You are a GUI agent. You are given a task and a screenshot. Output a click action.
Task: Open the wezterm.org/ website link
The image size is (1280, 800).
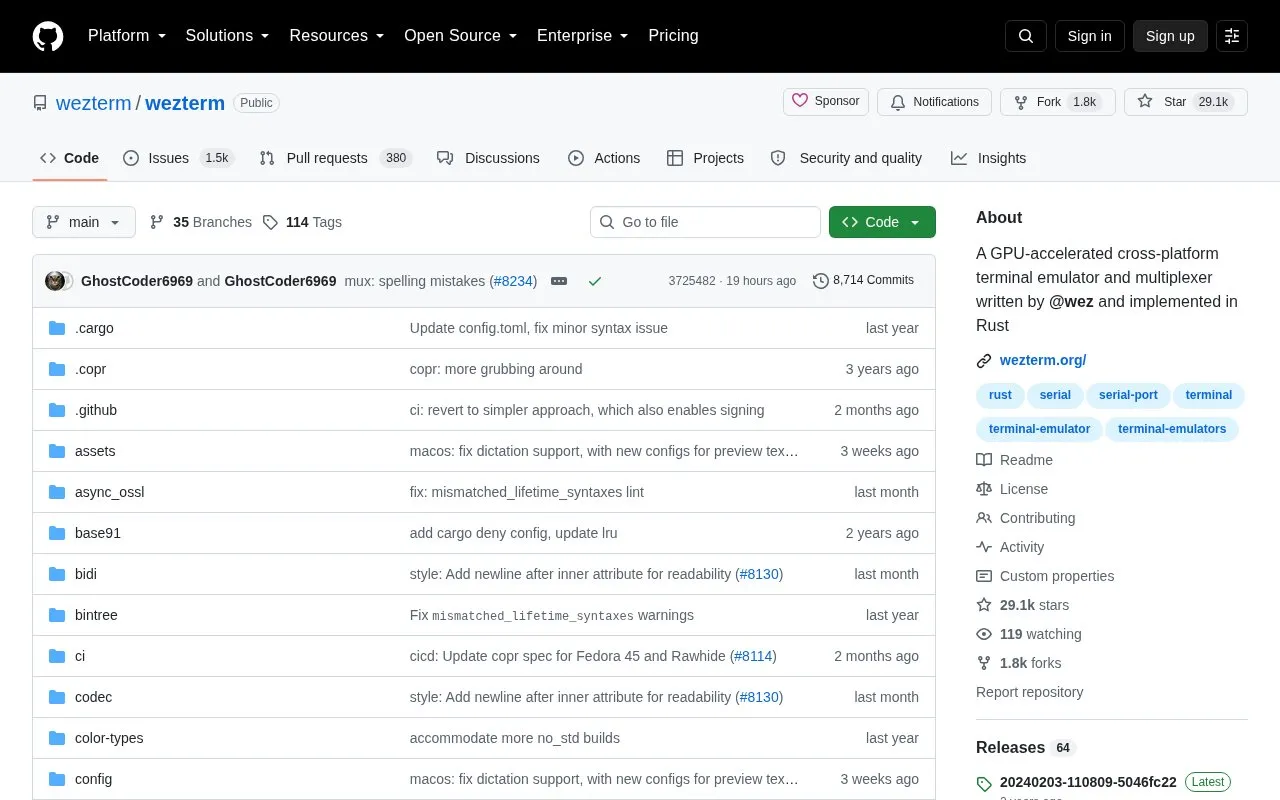tap(1043, 360)
